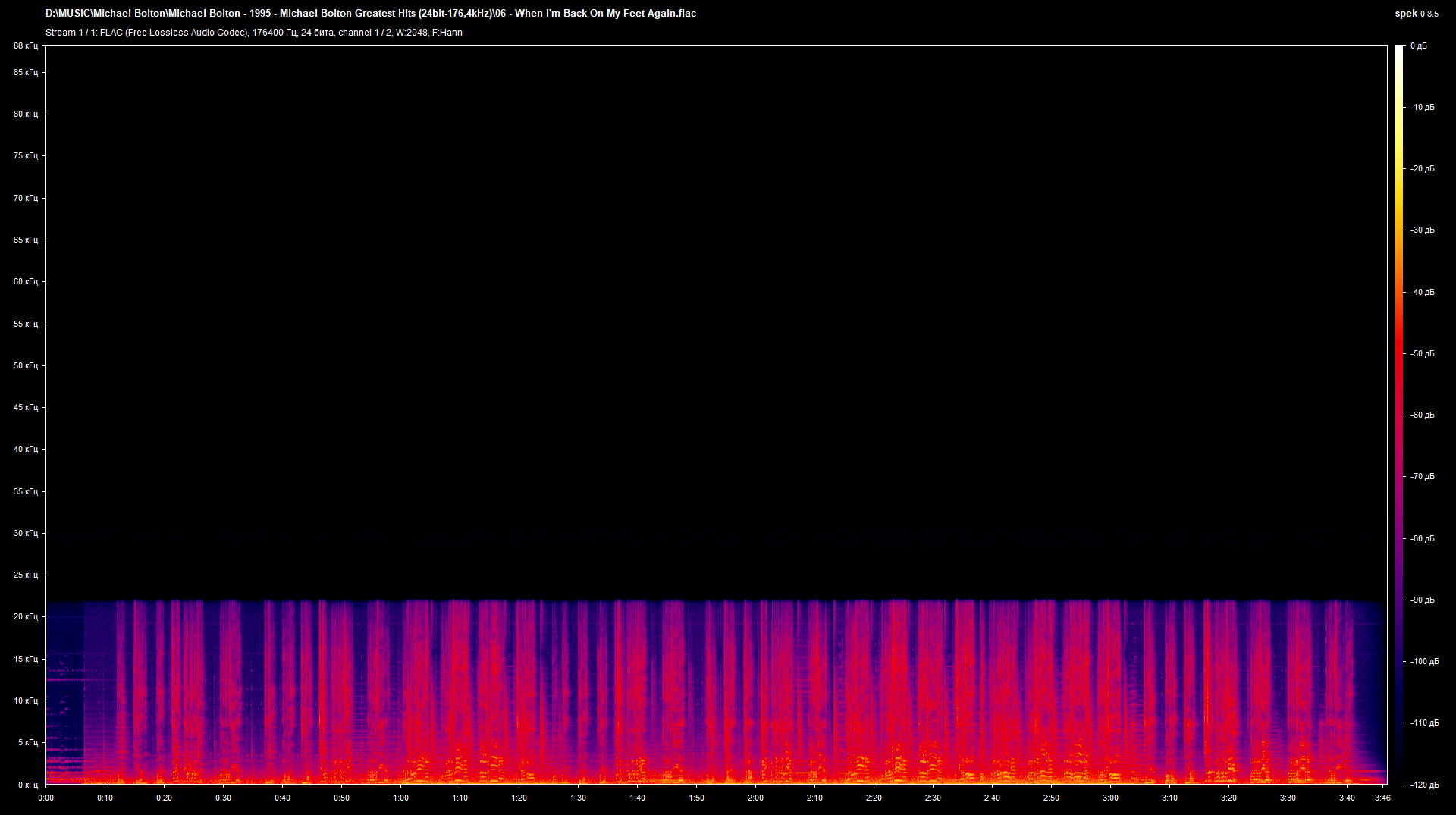Click the 0:00 timestamp on the time axis
1456x815 pixels.
pyautogui.click(x=45, y=798)
